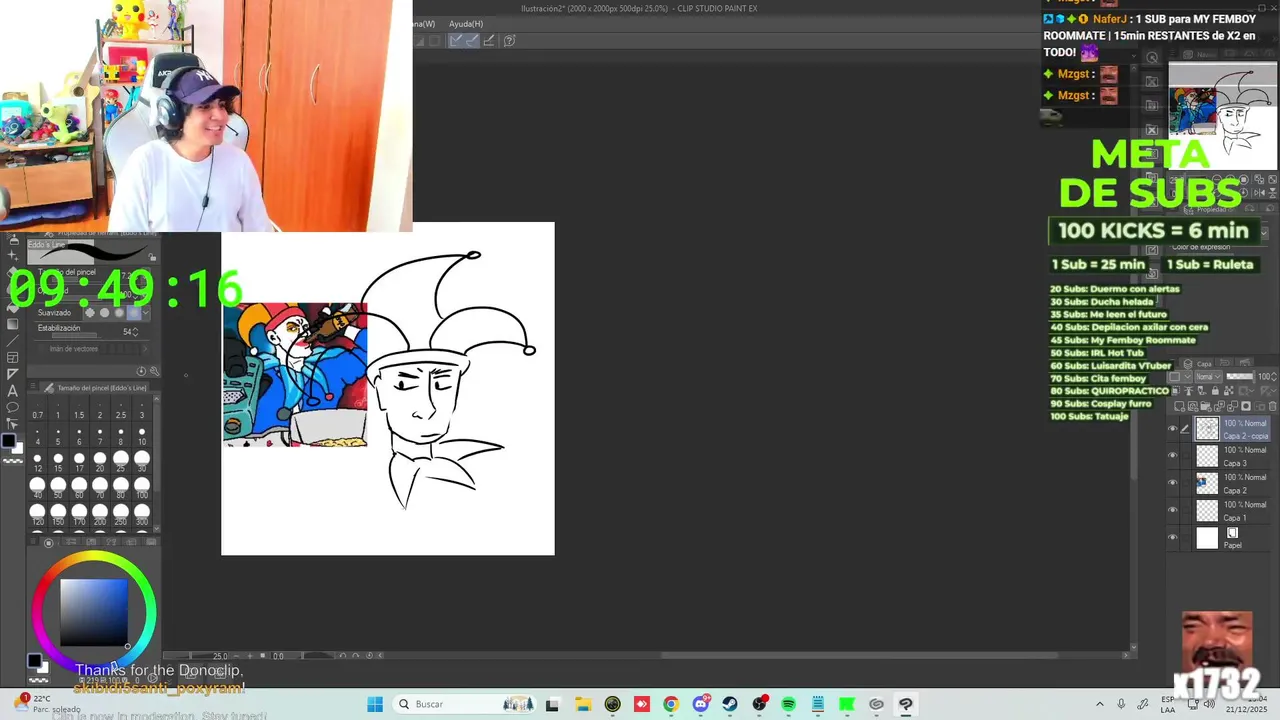Image resolution: width=1280 pixels, height=720 pixels.
Task: Click the Merge with layer below icon
Action: (x=1233, y=406)
